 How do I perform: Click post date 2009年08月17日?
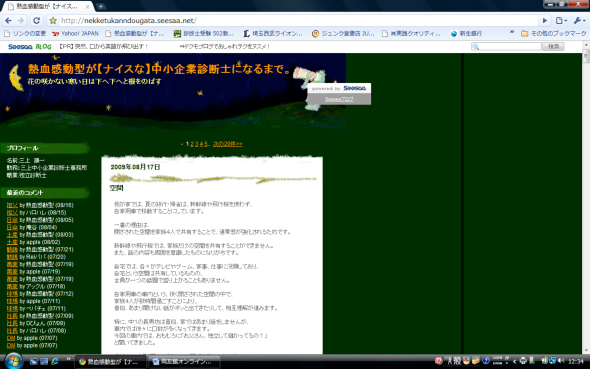pyautogui.click(x=135, y=167)
